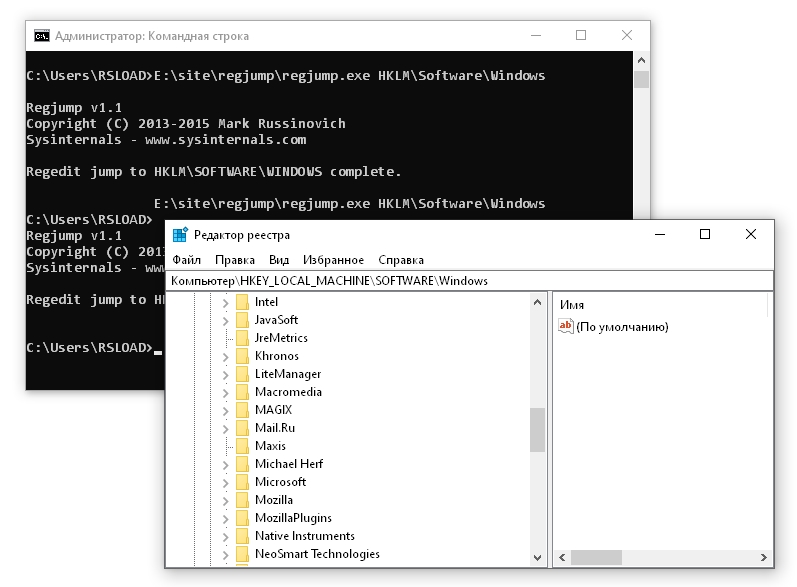The width and height of the screenshot is (797, 587).
Task: Click the Macromedia folder icon
Action: [x=242, y=392]
